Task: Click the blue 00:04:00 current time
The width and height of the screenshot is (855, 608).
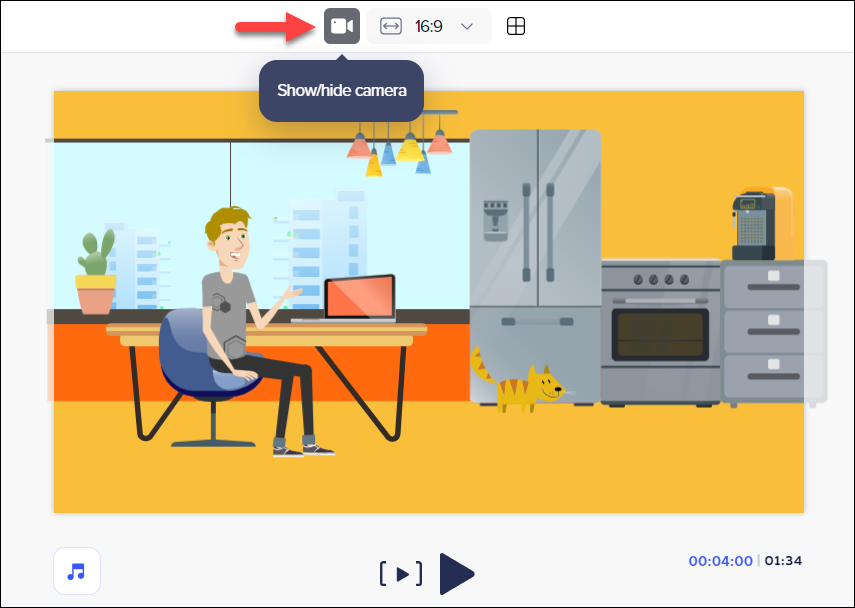Action: pyautogui.click(x=720, y=561)
